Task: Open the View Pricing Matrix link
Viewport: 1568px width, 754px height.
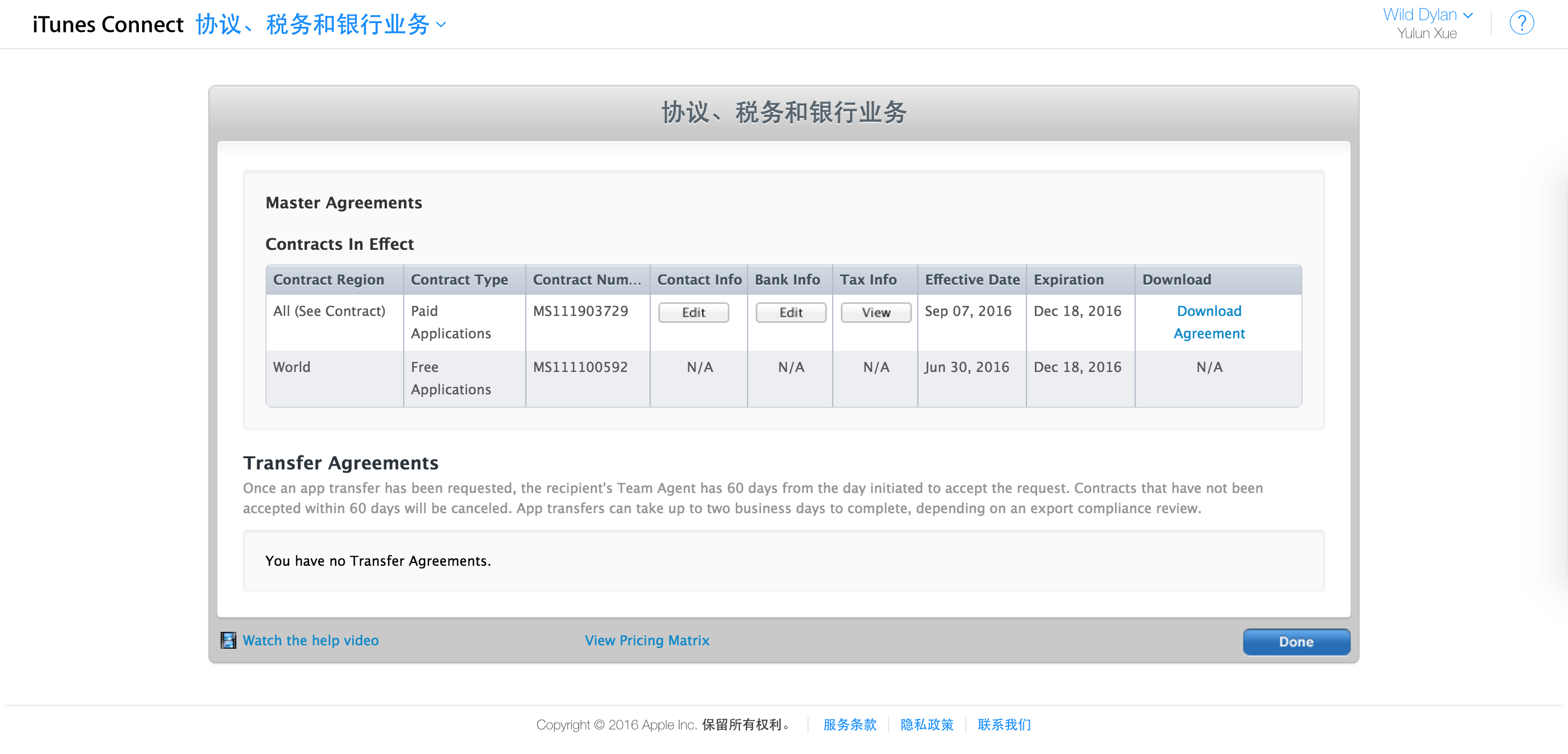Action: (x=646, y=640)
